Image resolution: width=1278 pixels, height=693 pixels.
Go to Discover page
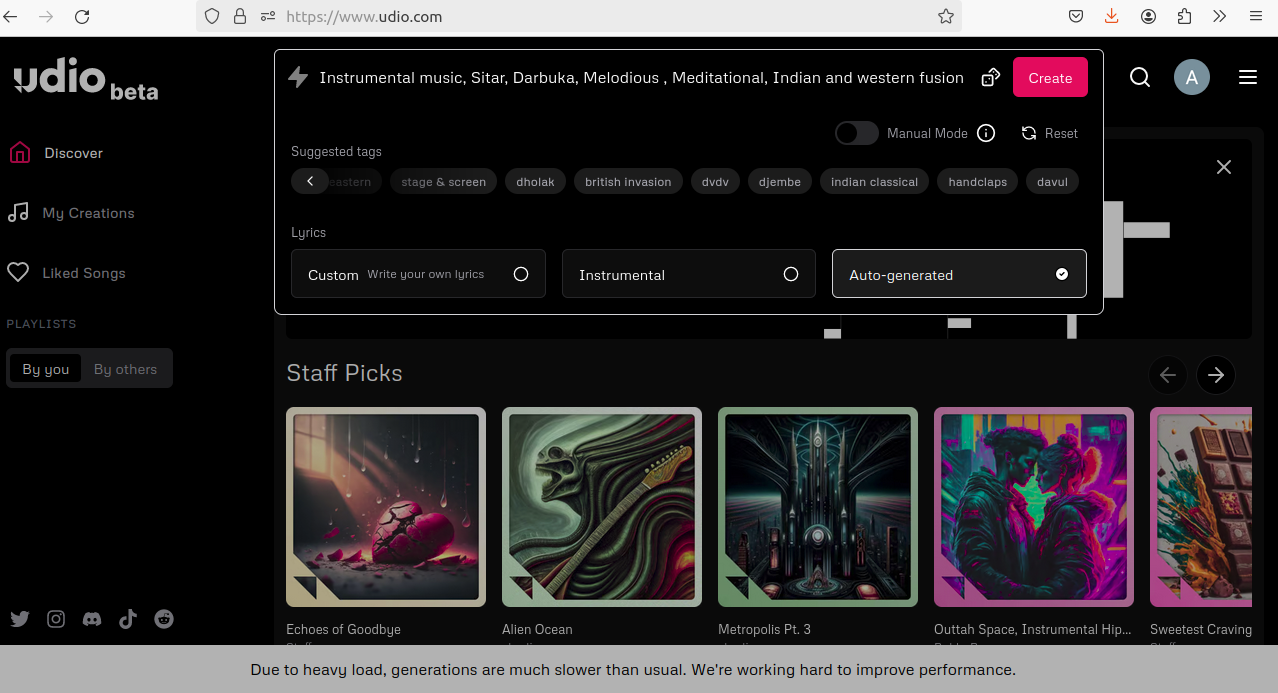pos(73,153)
